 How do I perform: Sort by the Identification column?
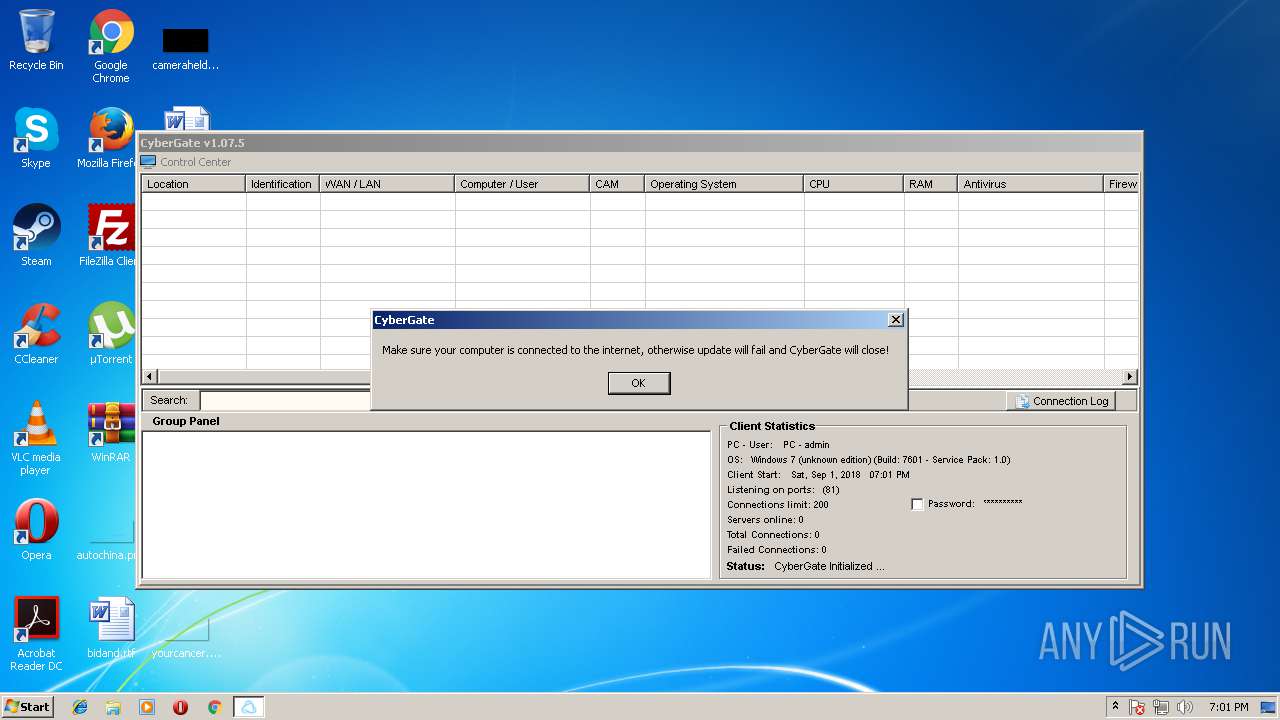(x=282, y=184)
